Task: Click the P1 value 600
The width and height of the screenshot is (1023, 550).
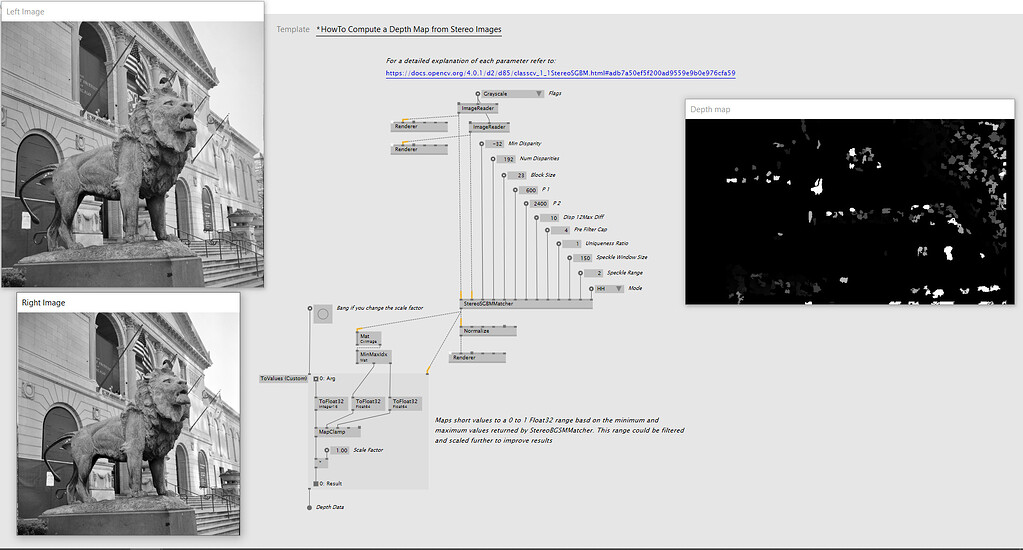Action: pyautogui.click(x=529, y=191)
